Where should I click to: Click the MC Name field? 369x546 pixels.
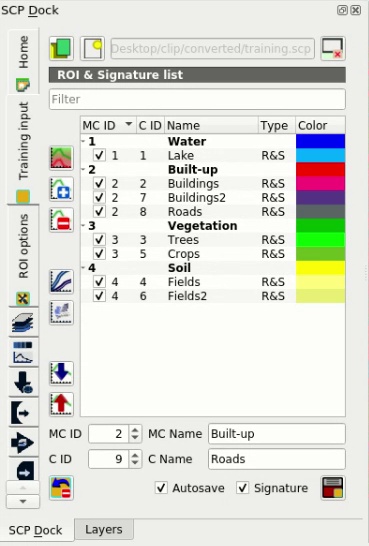pyautogui.click(x=277, y=434)
